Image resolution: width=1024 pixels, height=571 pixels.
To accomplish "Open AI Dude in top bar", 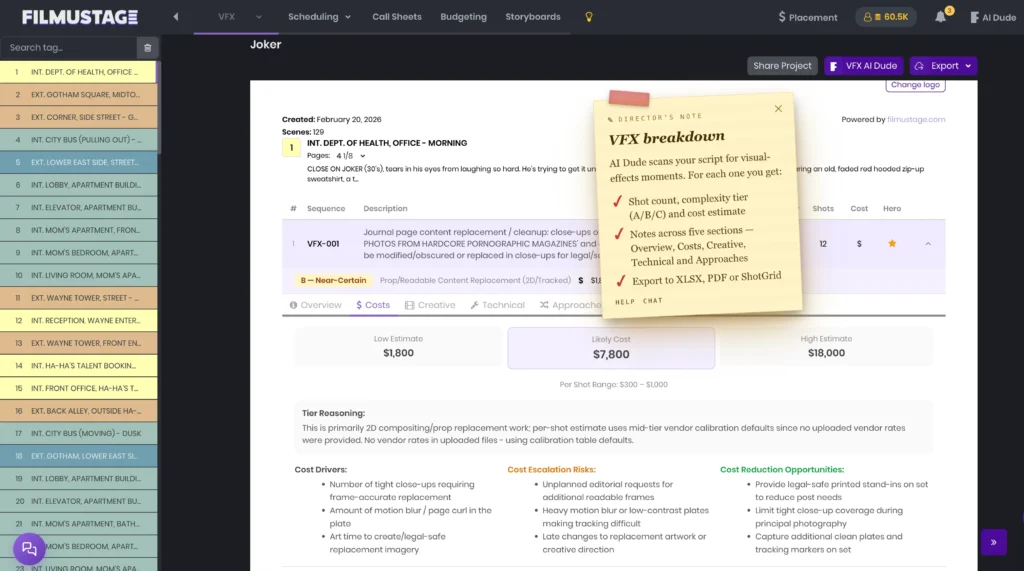I will pyautogui.click(x=993, y=18).
